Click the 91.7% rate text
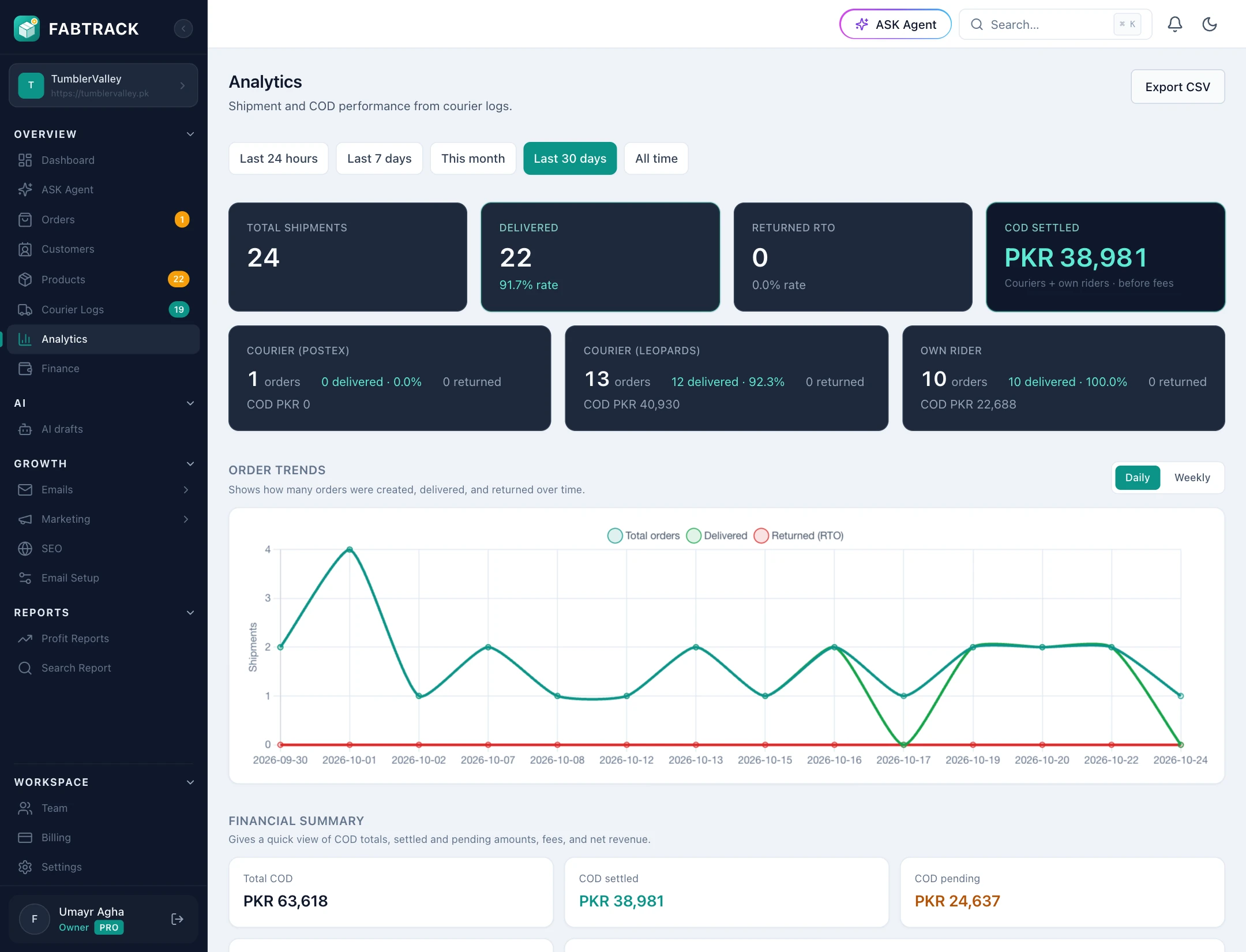Viewport: 1246px width, 952px height. 528,284
